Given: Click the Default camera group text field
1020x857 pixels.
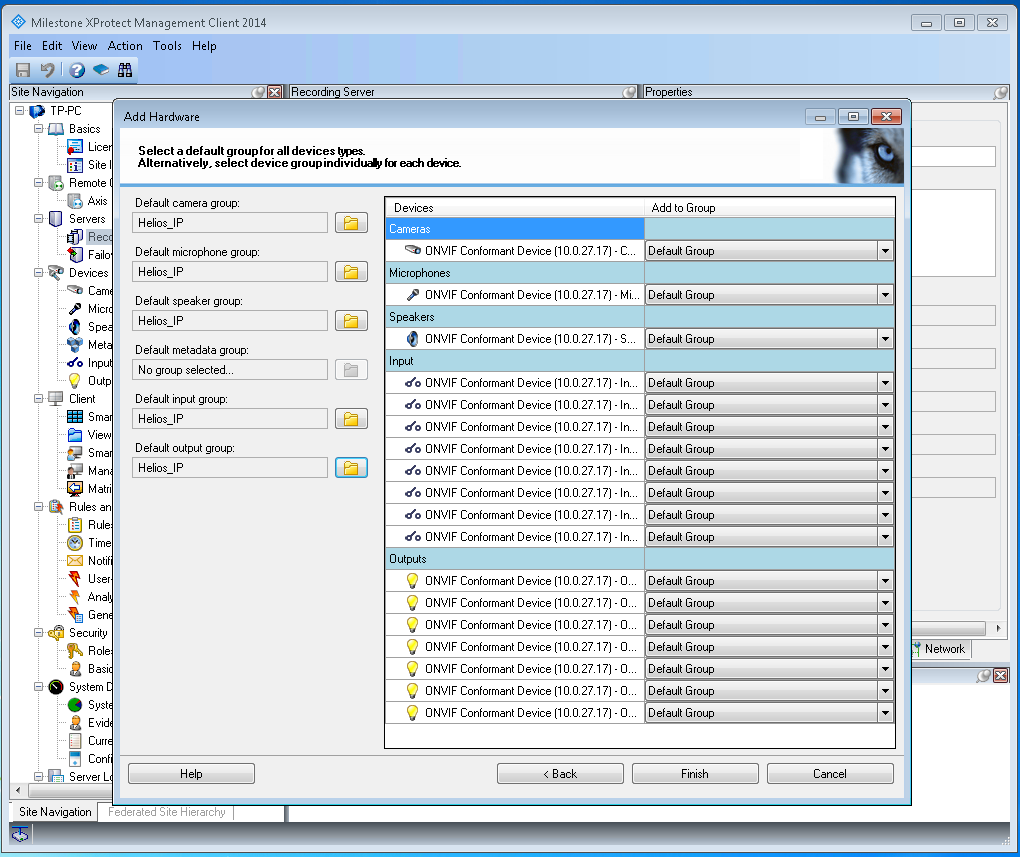Looking at the screenshot, I should click(x=230, y=223).
